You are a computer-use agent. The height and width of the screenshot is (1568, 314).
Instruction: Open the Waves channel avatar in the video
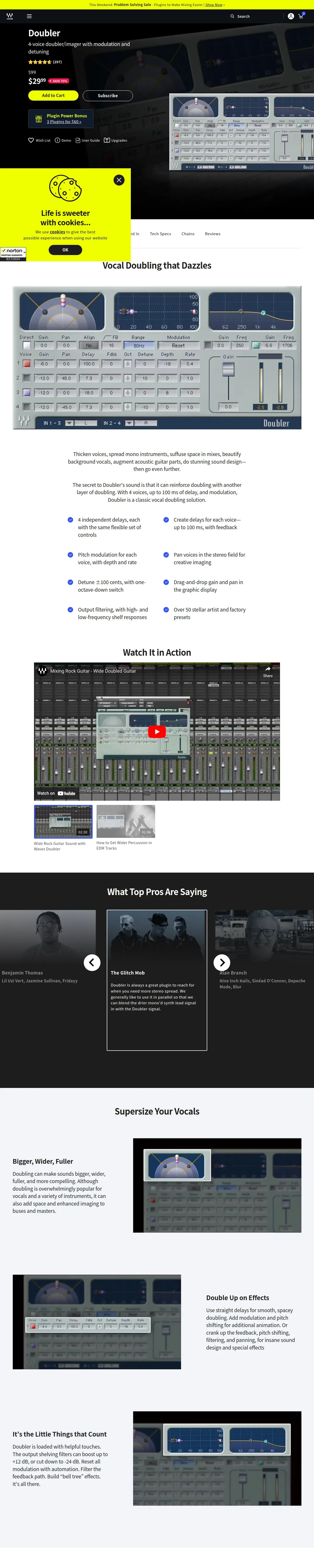[x=42, y=671]
